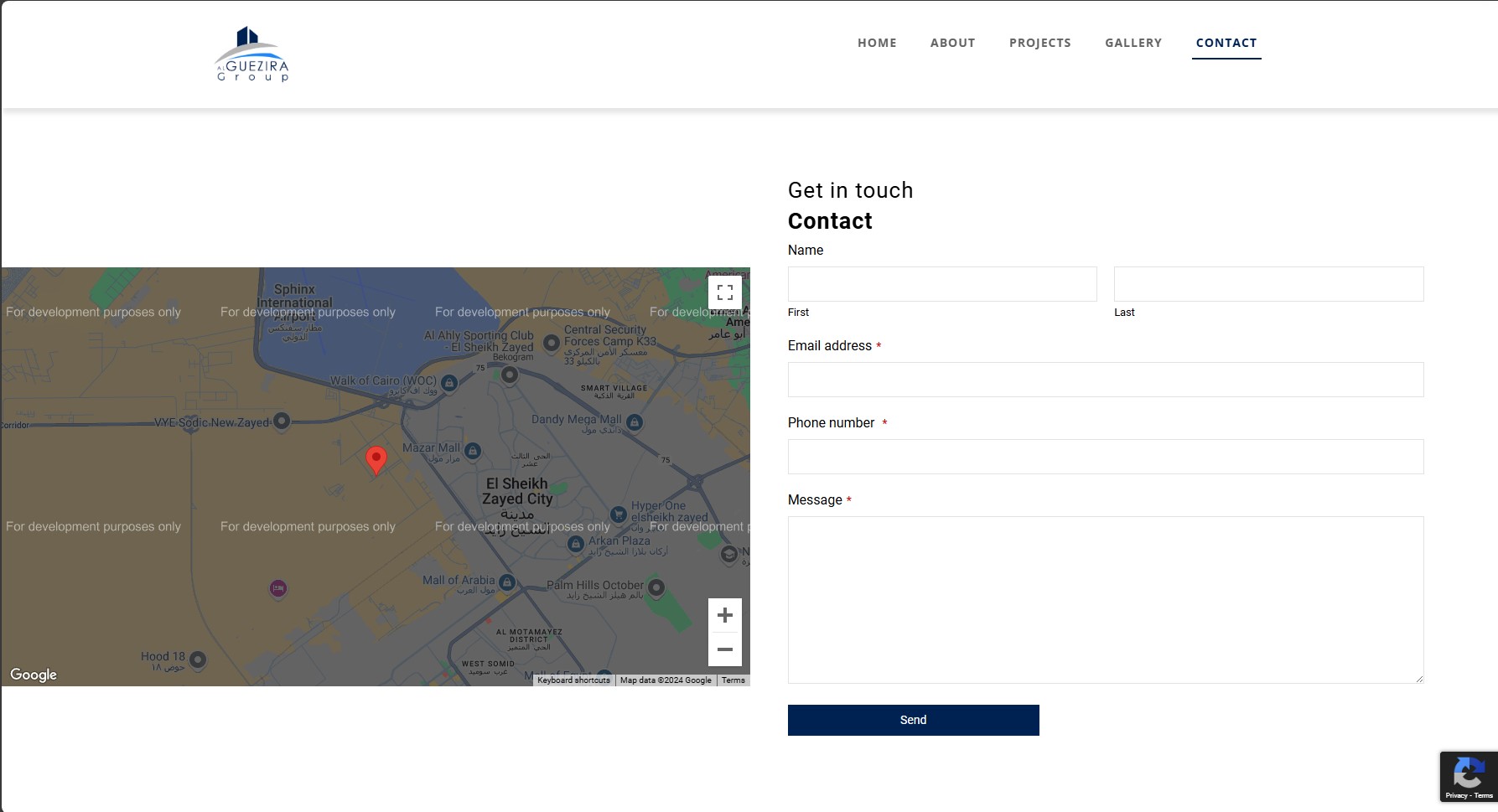
Task: Click the purple hotel marker on map
Action: (278, 588)
